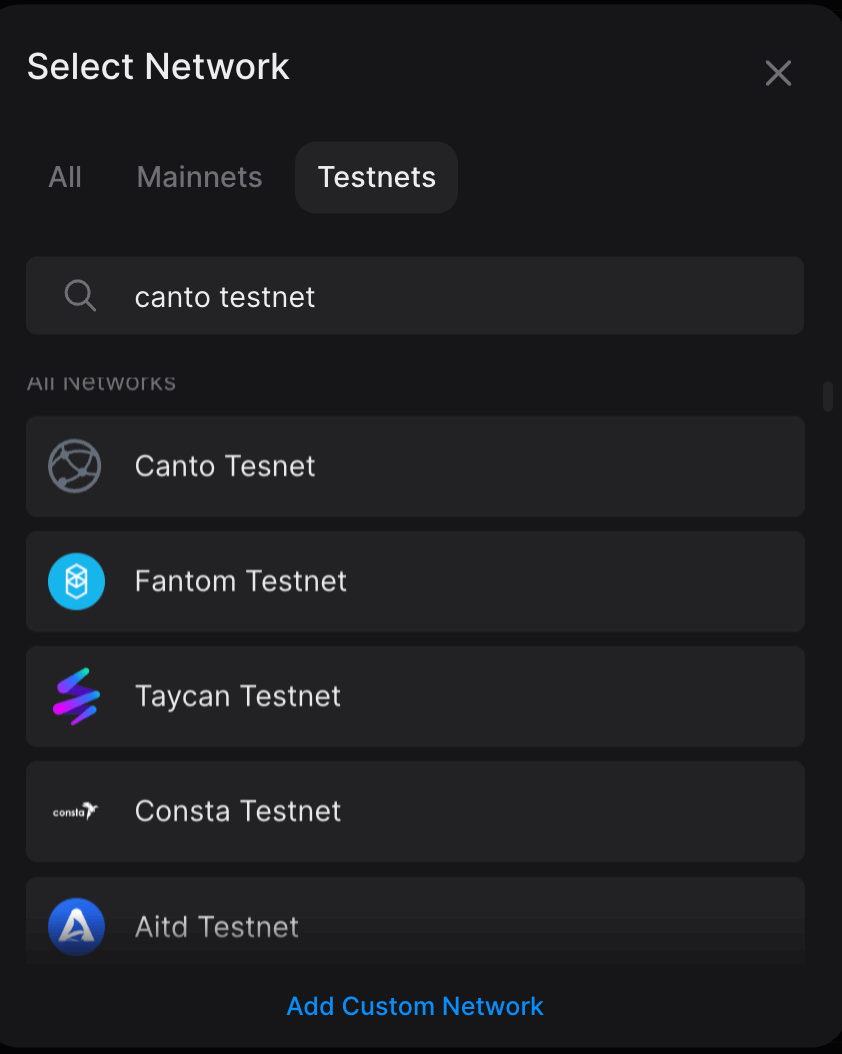Viewport: 842px width, 1054px height.
Task: Click Add Custom Network
Action: pos(415,1006)
